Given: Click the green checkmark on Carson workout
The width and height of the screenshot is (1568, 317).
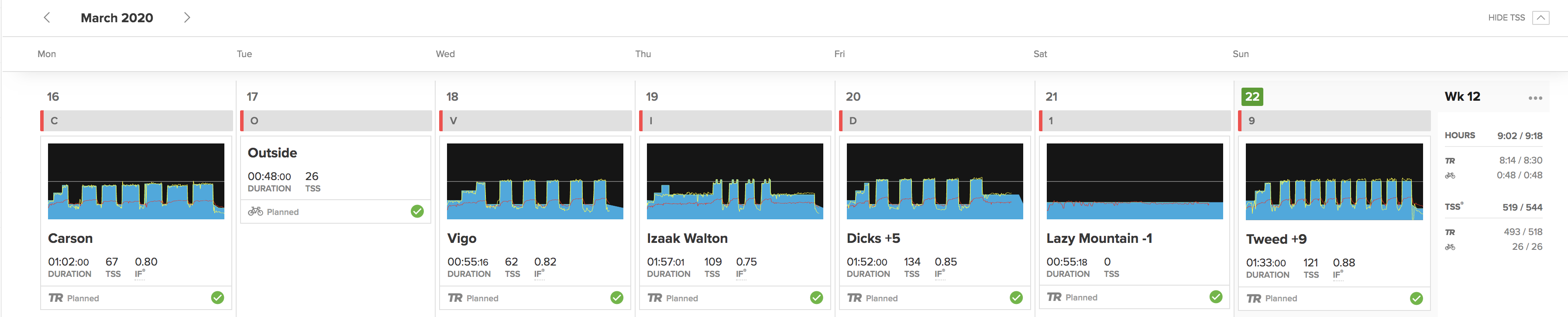Looking at the screenshot, I should pos(217,297).
